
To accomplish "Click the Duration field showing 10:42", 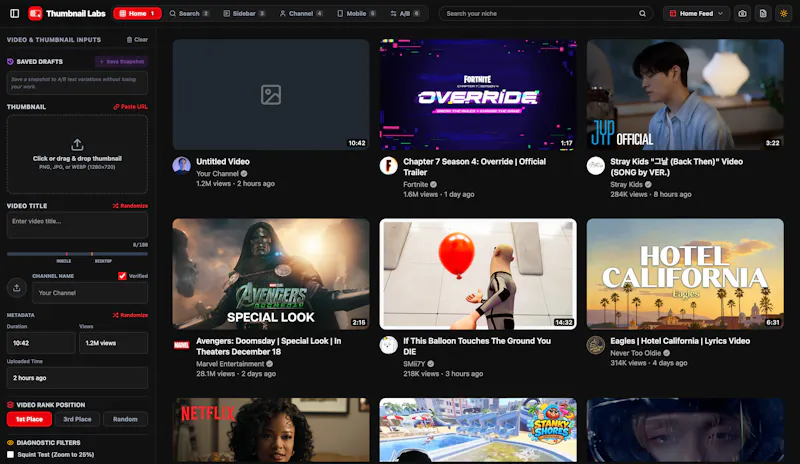I will (41, 343).
